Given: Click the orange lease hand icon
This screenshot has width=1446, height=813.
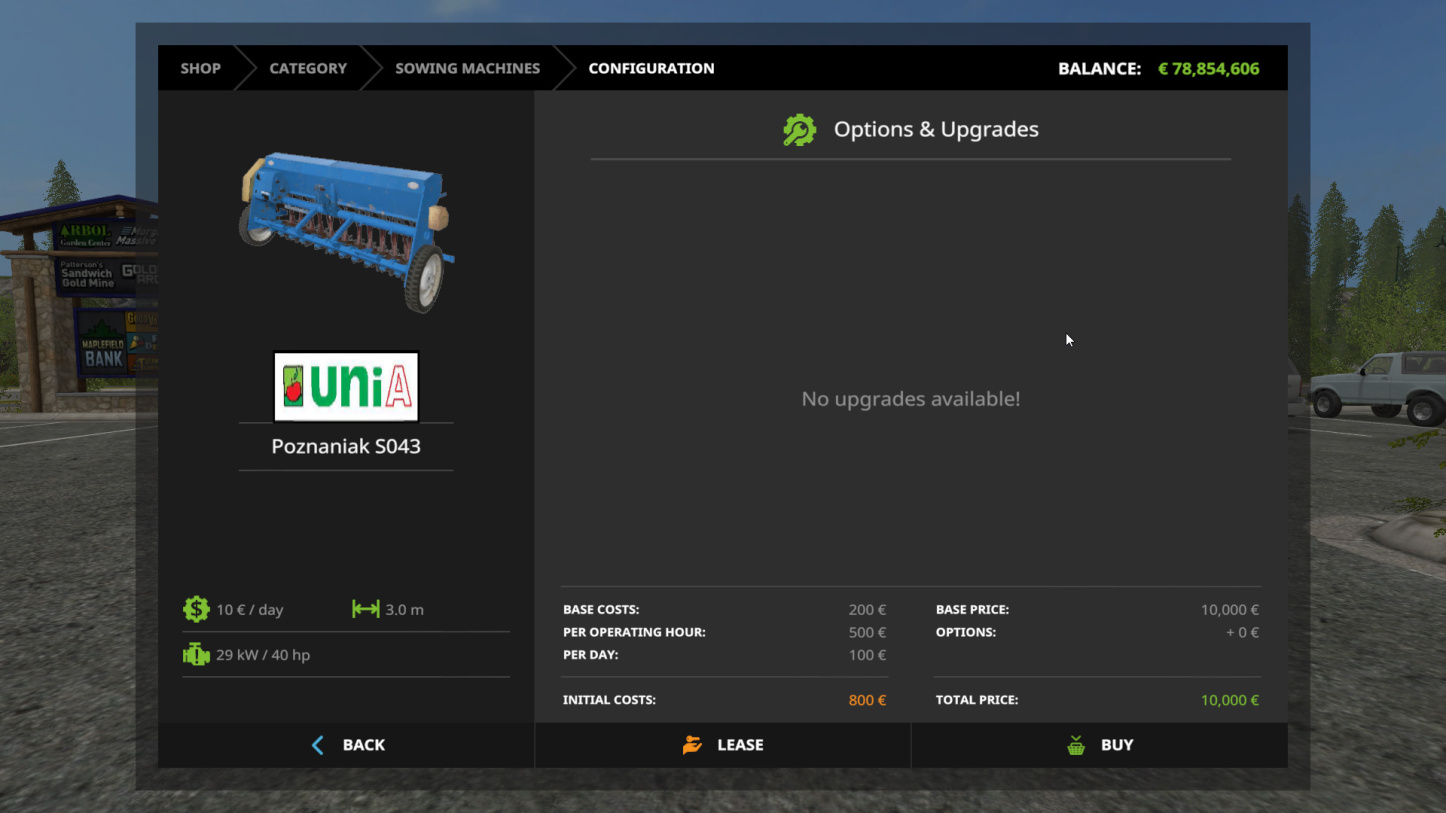Looking at the screenshot, I should [692, 745].
